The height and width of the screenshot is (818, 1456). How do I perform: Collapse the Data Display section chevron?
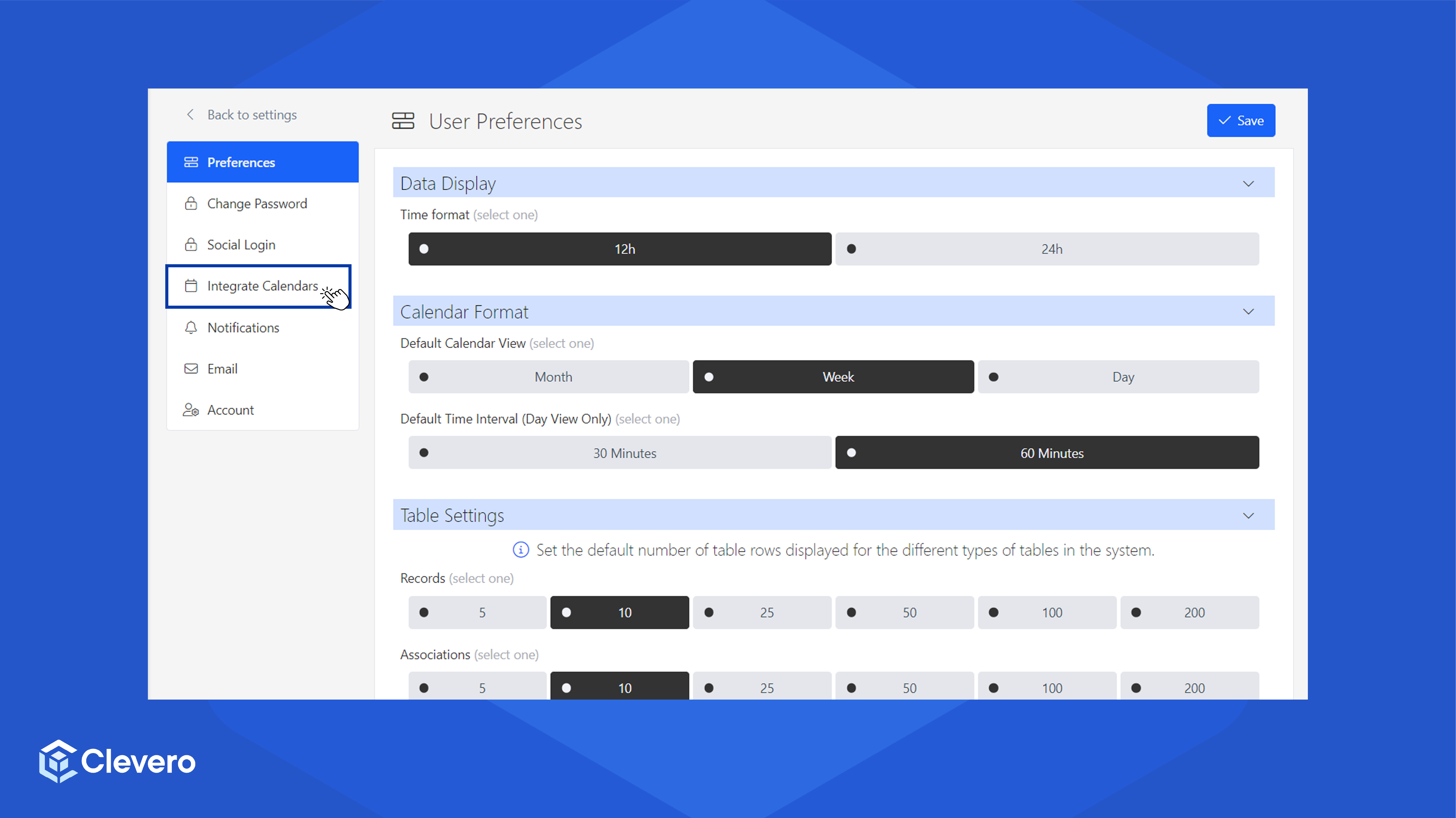(x=1248, y=184)
